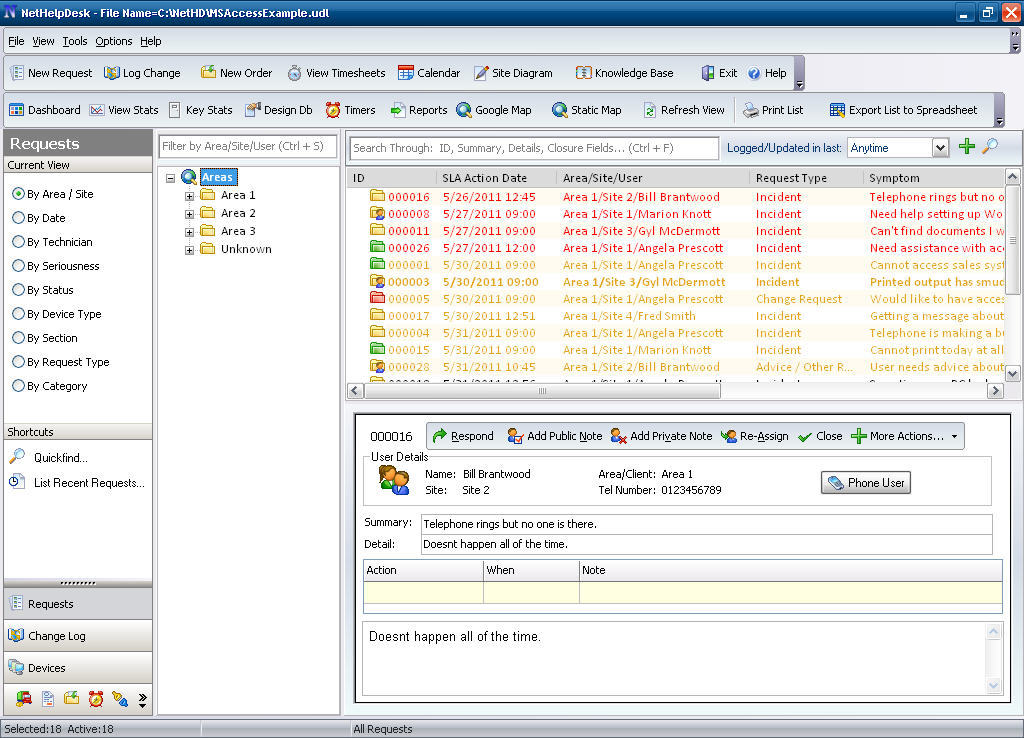The width and height of the screenshot is (1024, 738).
Task: Expand the Area 3 tree node
Action: (x=189, y=232)
